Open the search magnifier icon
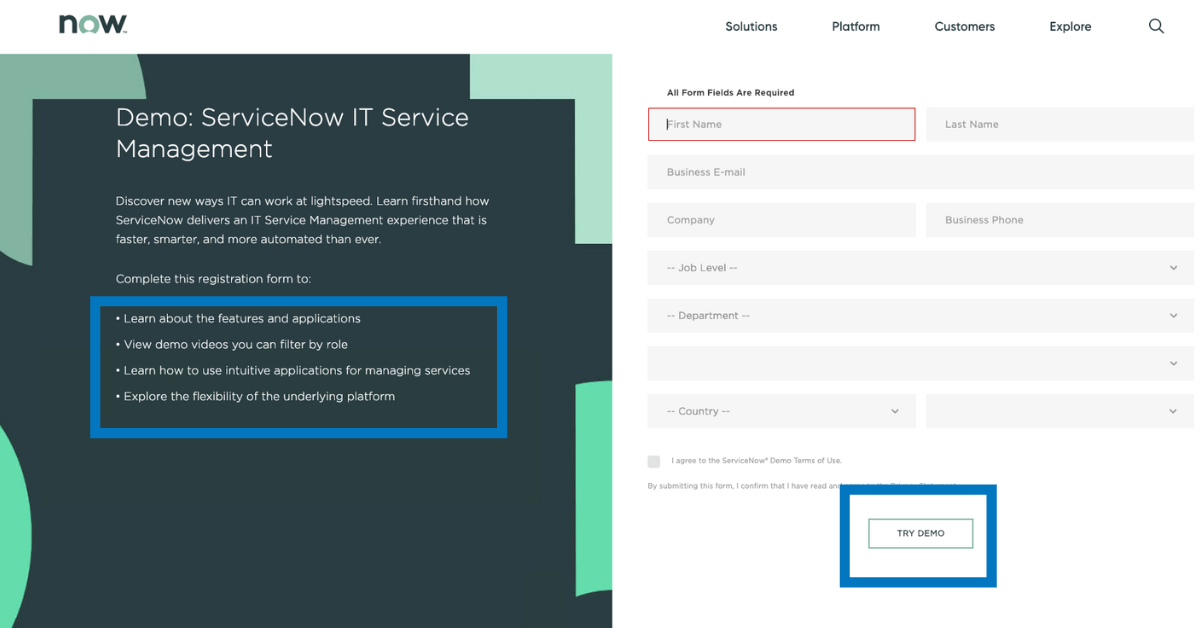Screen dimensions: 1200x628 coord(1156,27)
